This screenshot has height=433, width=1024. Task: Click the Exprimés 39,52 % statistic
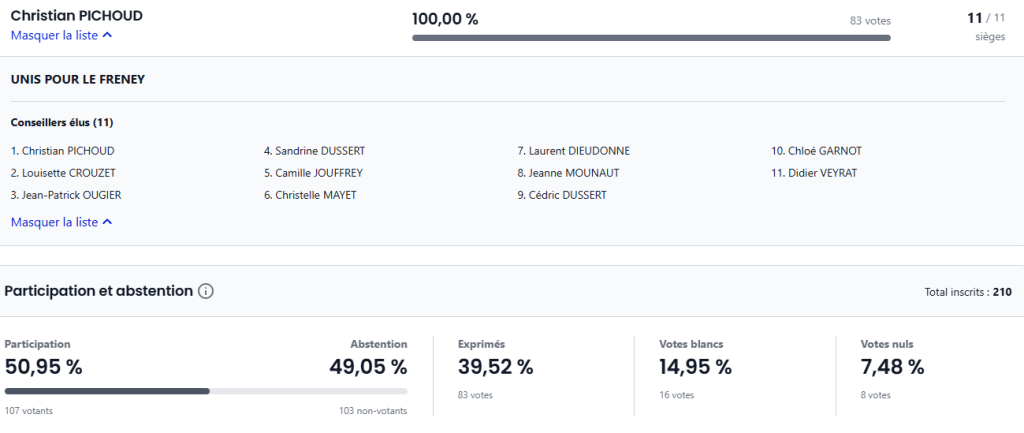pos(495,367)
